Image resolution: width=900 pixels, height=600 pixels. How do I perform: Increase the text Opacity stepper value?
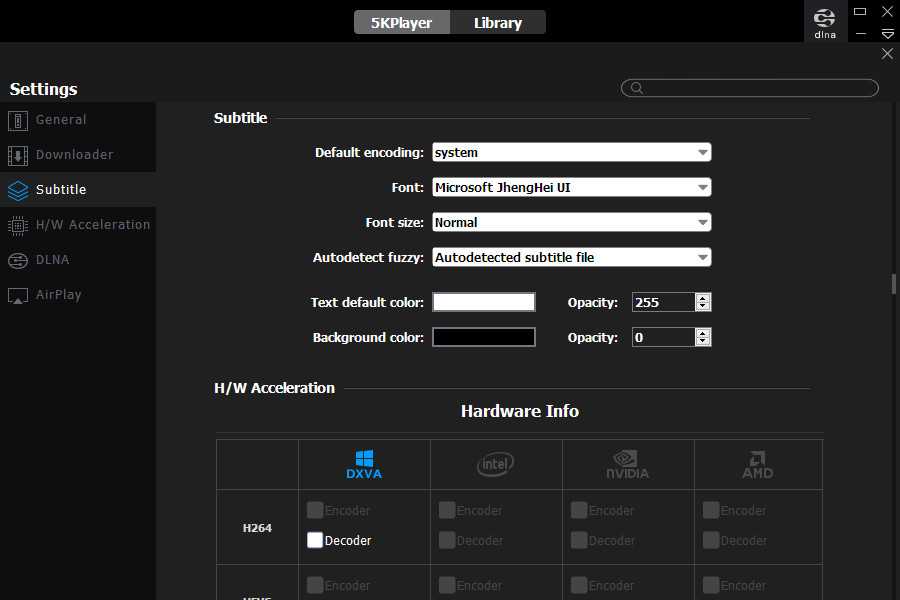pyautogui.click(x=703, y=298)
